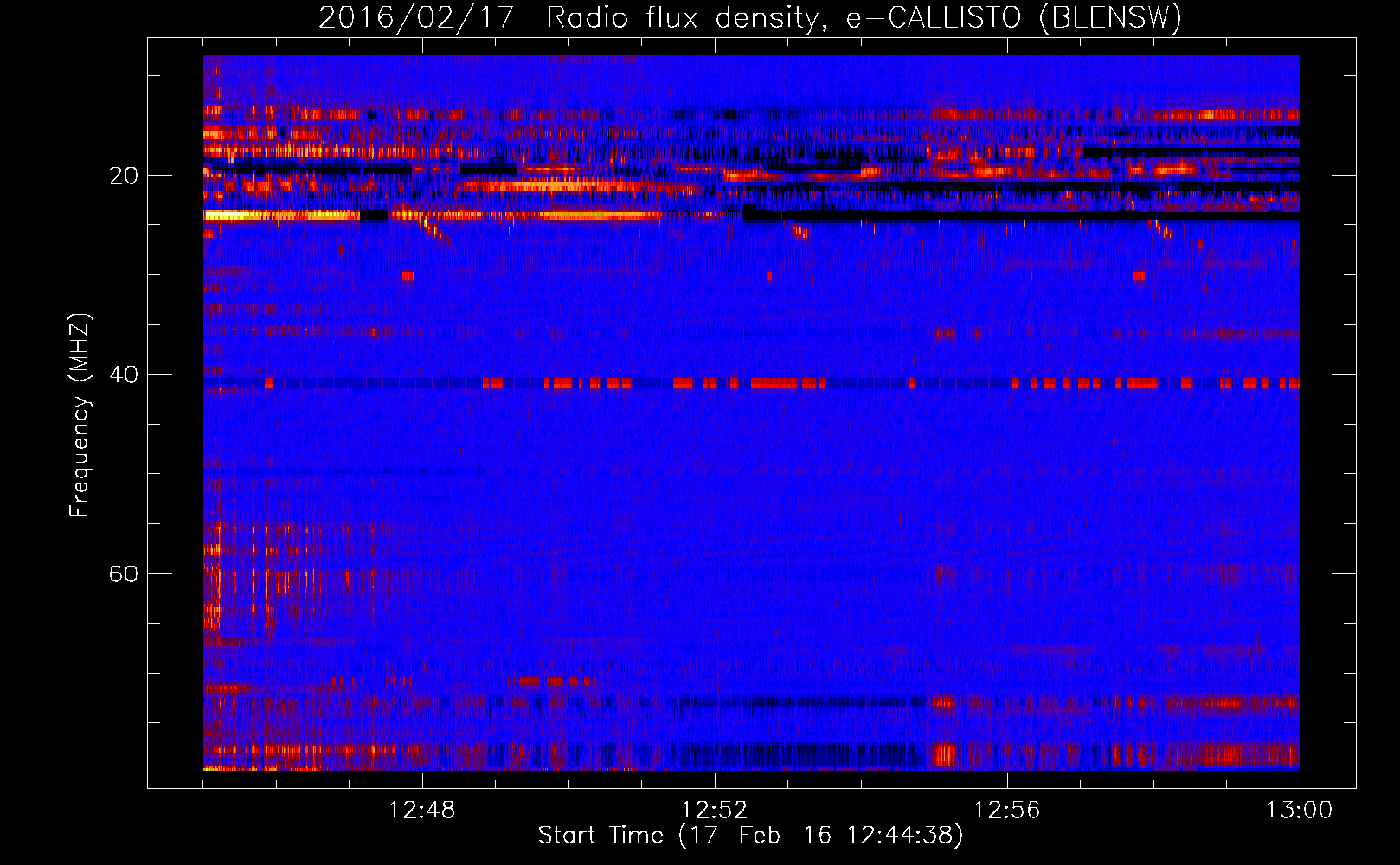
Task: Click the 12:56 time tick label
Action: pyautogui.click(x=1007, y=811)
